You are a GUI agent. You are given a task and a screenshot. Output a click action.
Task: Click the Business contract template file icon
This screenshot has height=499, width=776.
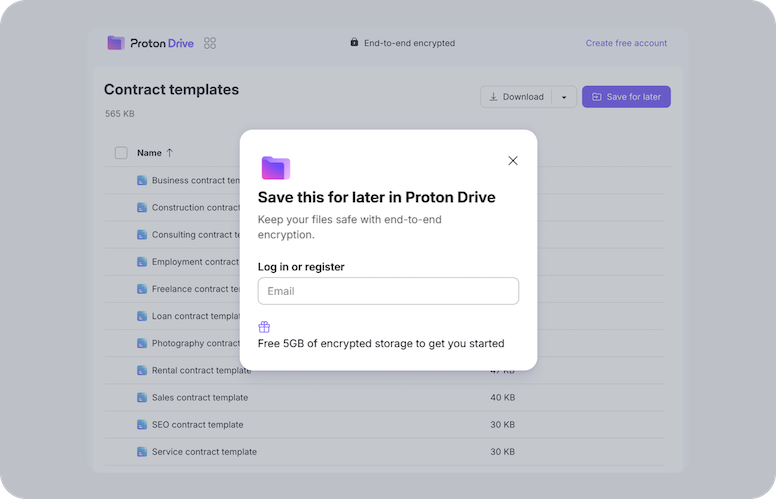[142, 181]
